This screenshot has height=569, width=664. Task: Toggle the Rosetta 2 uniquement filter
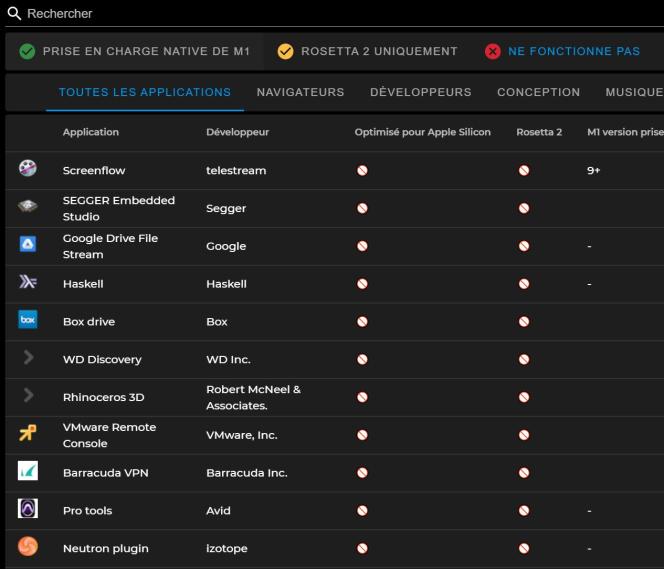pos(367,52)
